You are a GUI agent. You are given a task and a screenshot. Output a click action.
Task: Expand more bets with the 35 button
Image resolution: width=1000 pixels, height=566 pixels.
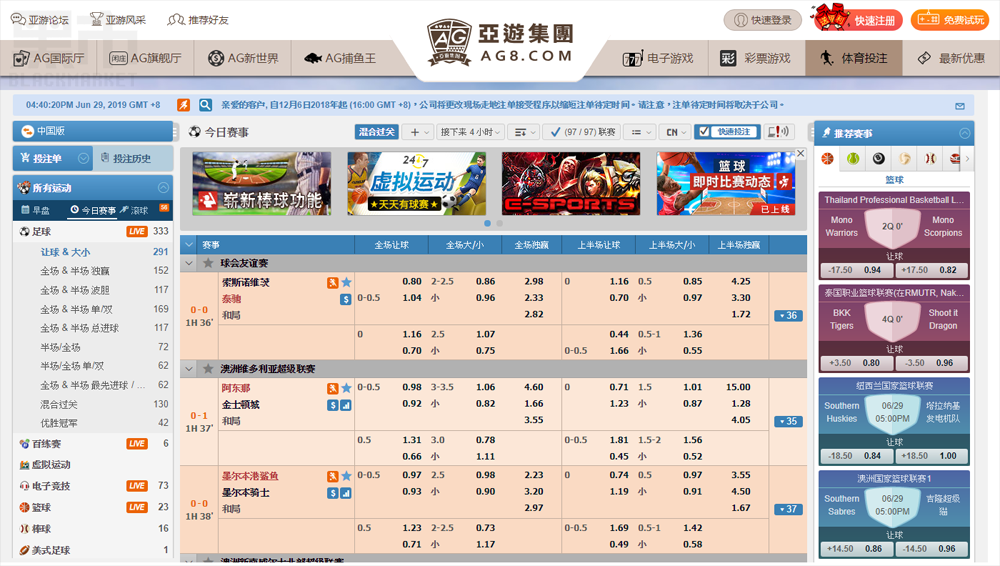coord(788,421)
